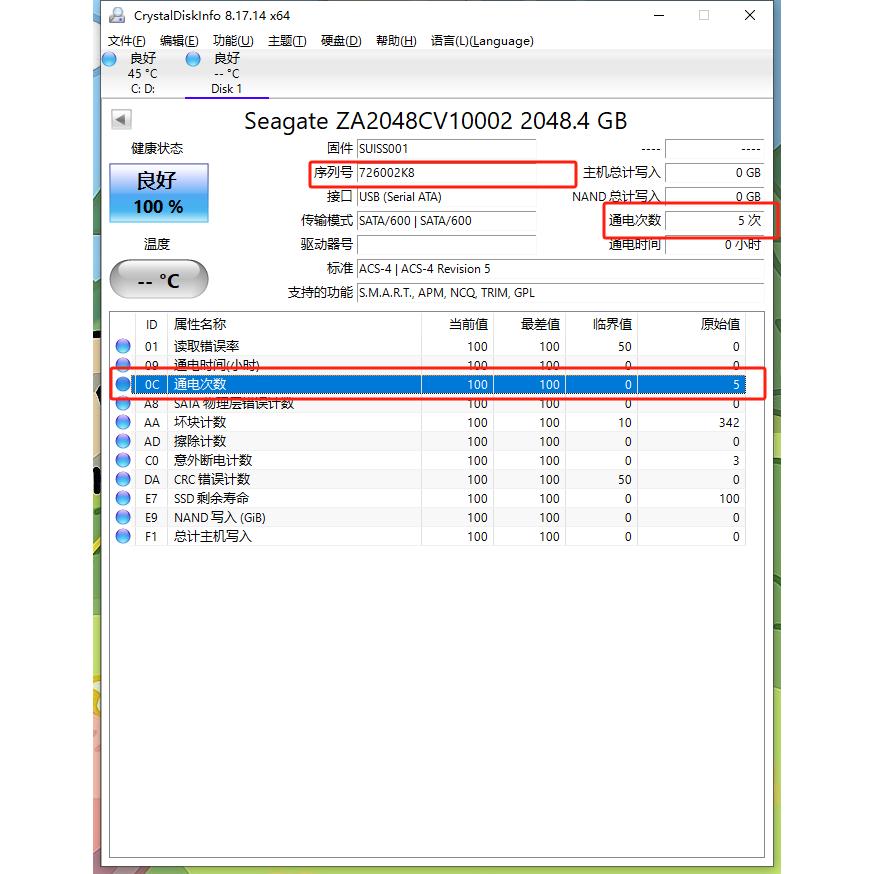Open the 功能(U) menu
Image resolution: width=874 pixels, height=874 pixels.
point(233,41)
